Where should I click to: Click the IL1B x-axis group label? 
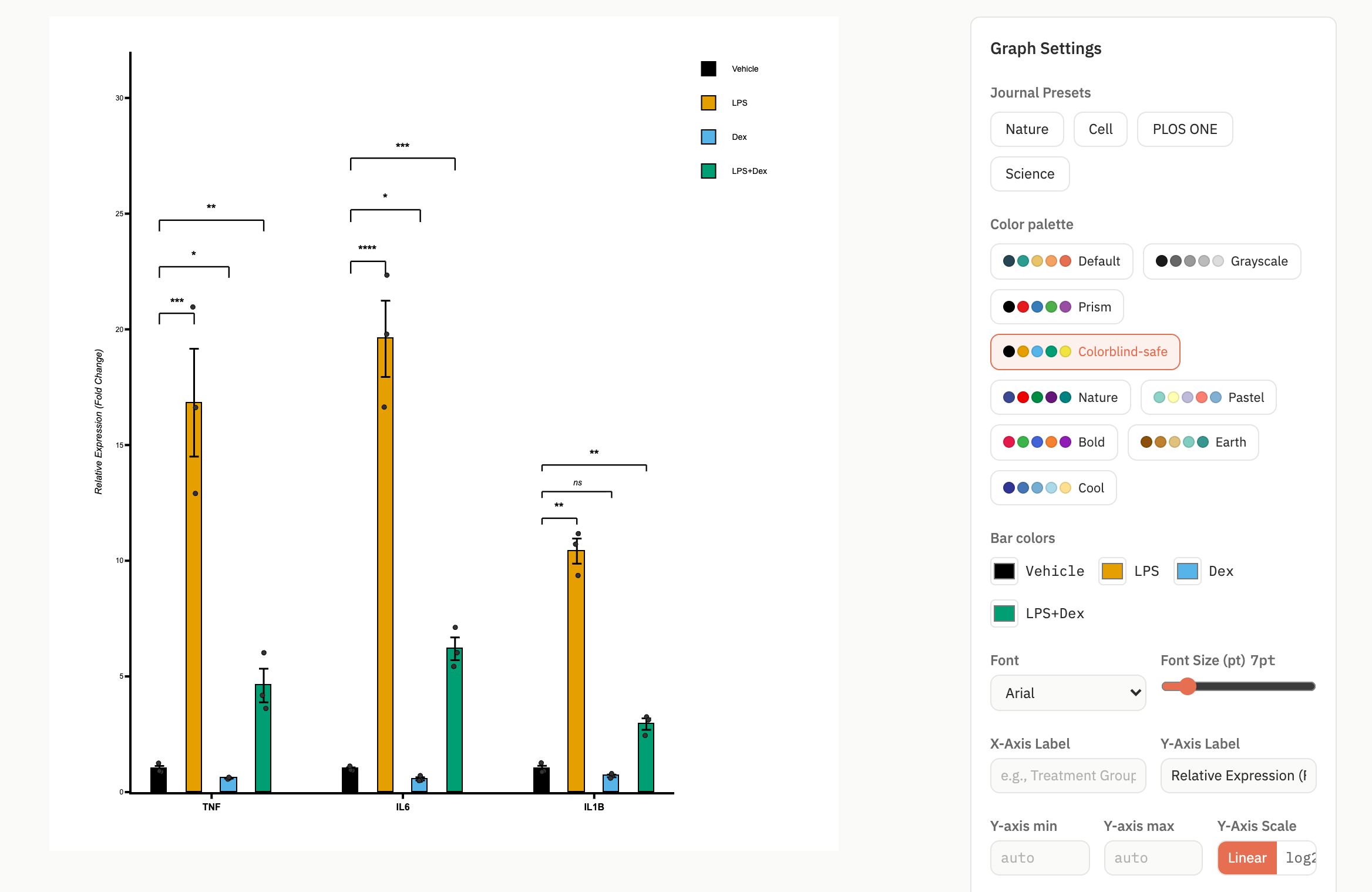pyautogui.click(x=594, y=807)
